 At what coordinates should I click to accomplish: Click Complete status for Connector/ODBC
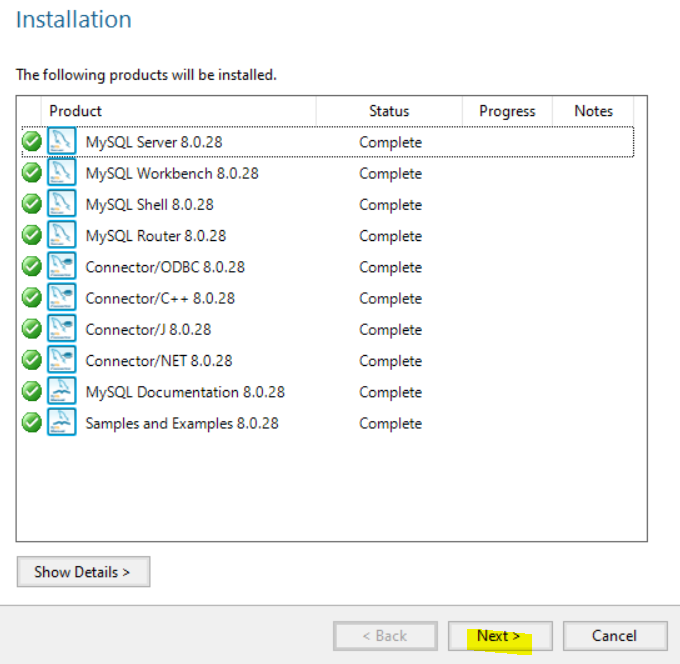[x=390, y=268]
